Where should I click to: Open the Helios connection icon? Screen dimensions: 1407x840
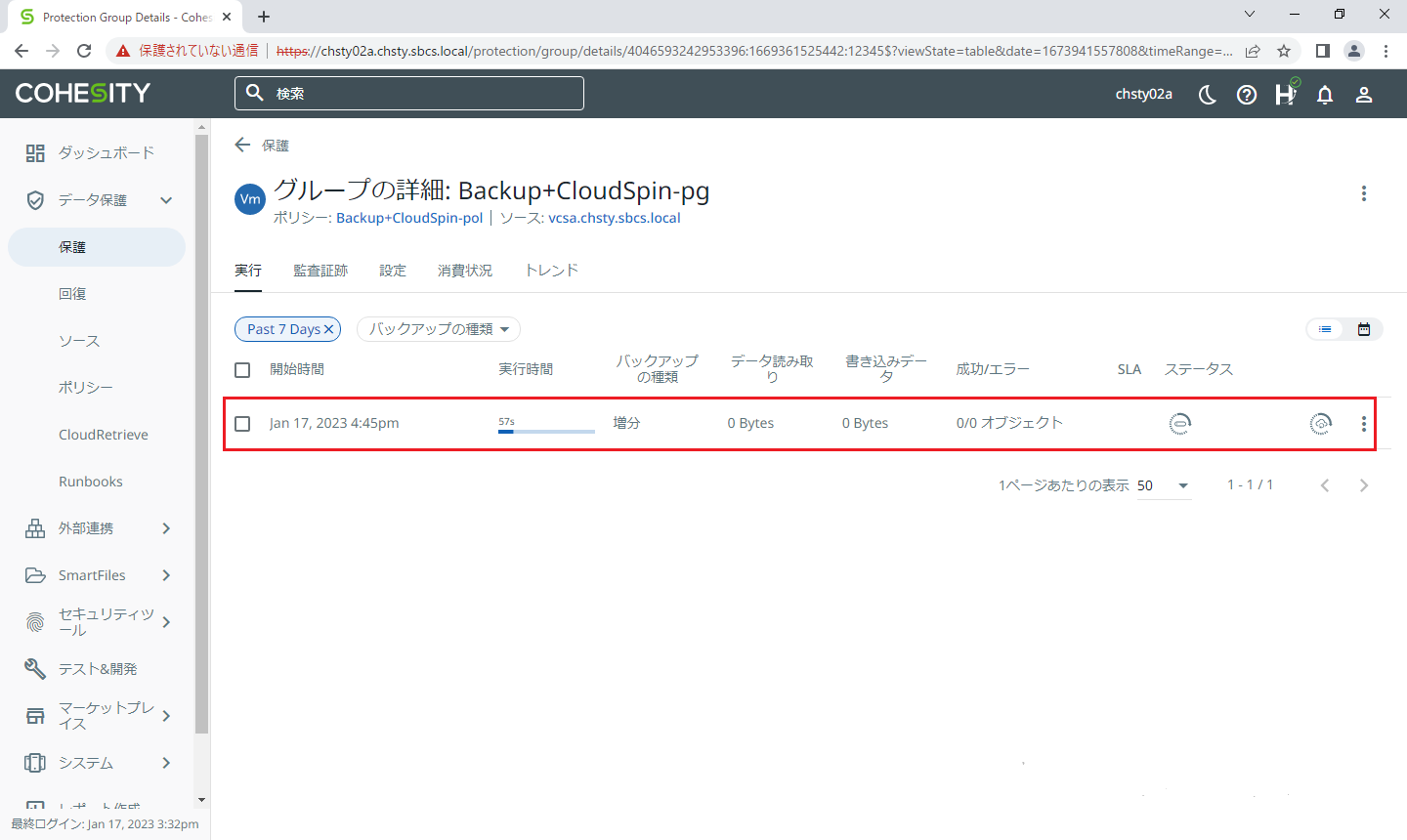[1286, 94]
